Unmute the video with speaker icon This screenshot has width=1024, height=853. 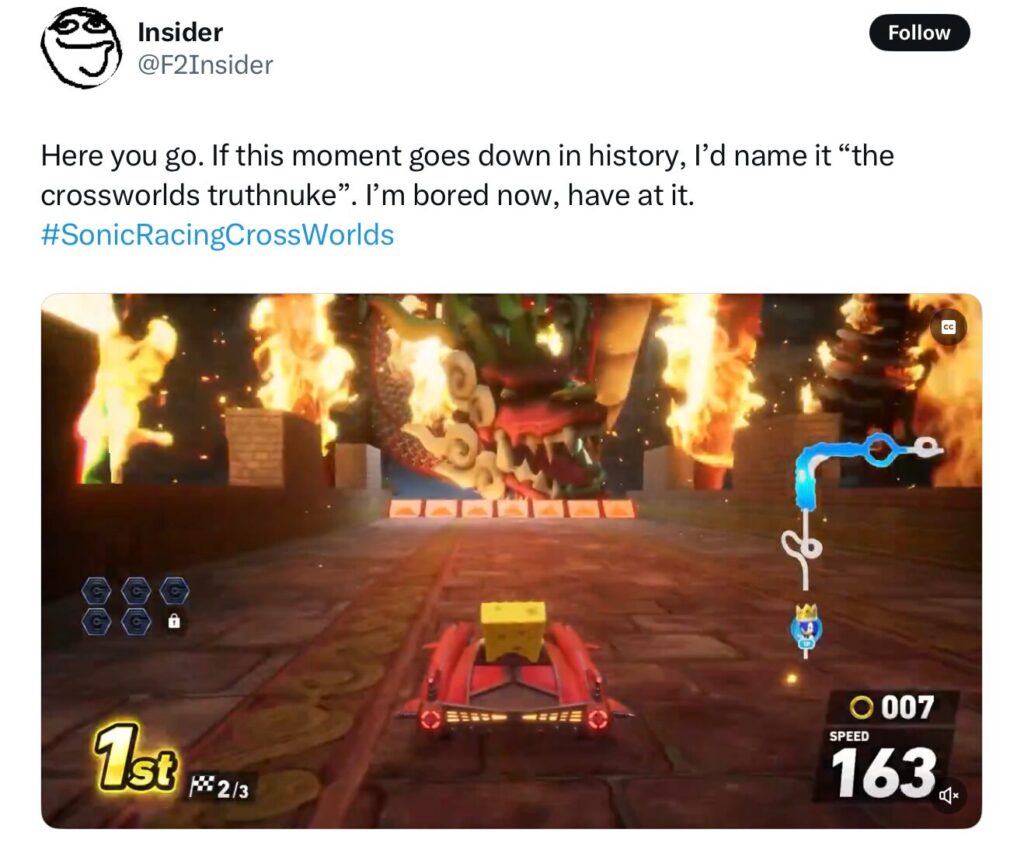click(x=948, y=796)
